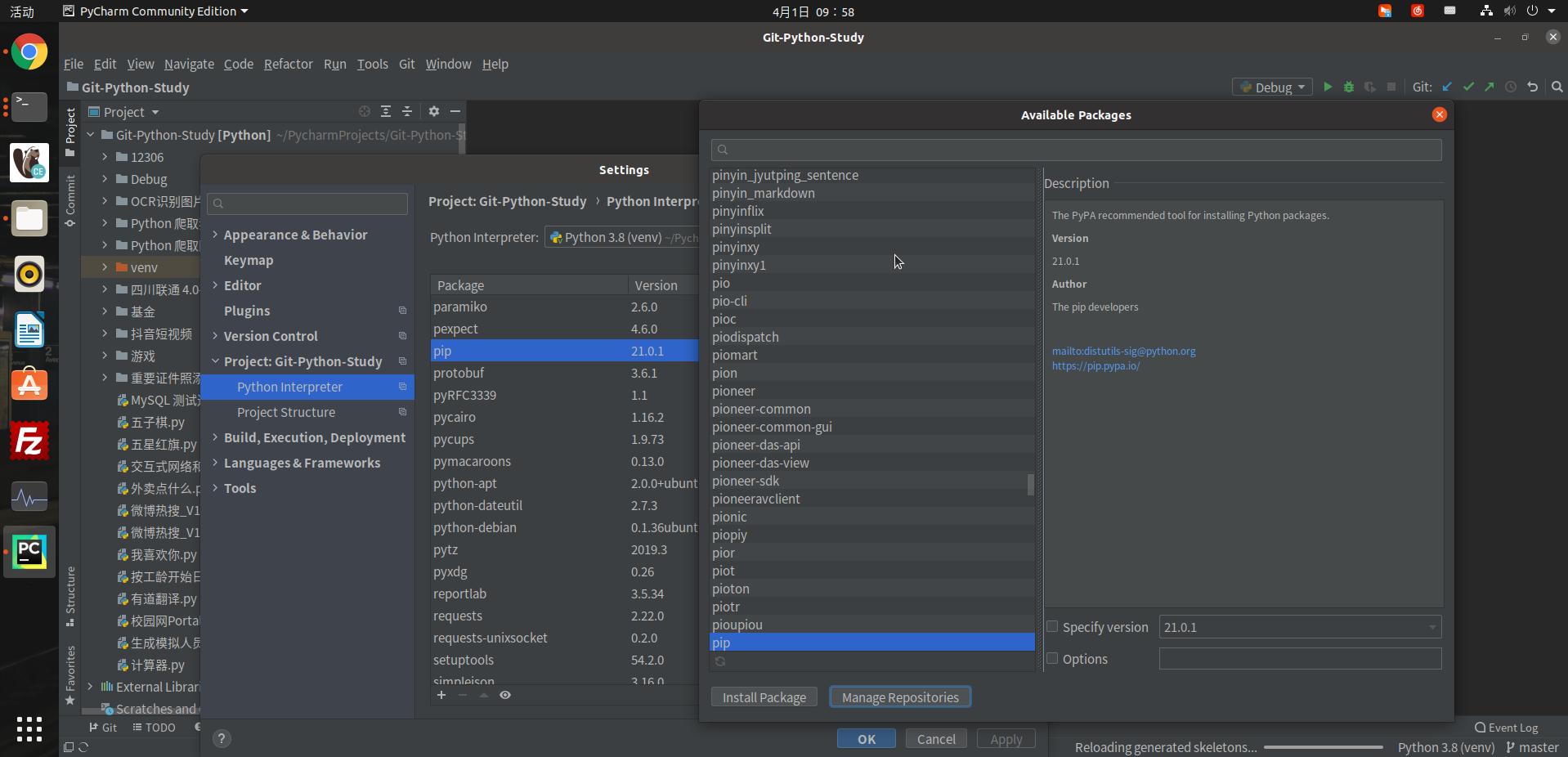Expand Build, Execution, Deployment section
This screenshot has width=1568, height=757.
[215, 437]
